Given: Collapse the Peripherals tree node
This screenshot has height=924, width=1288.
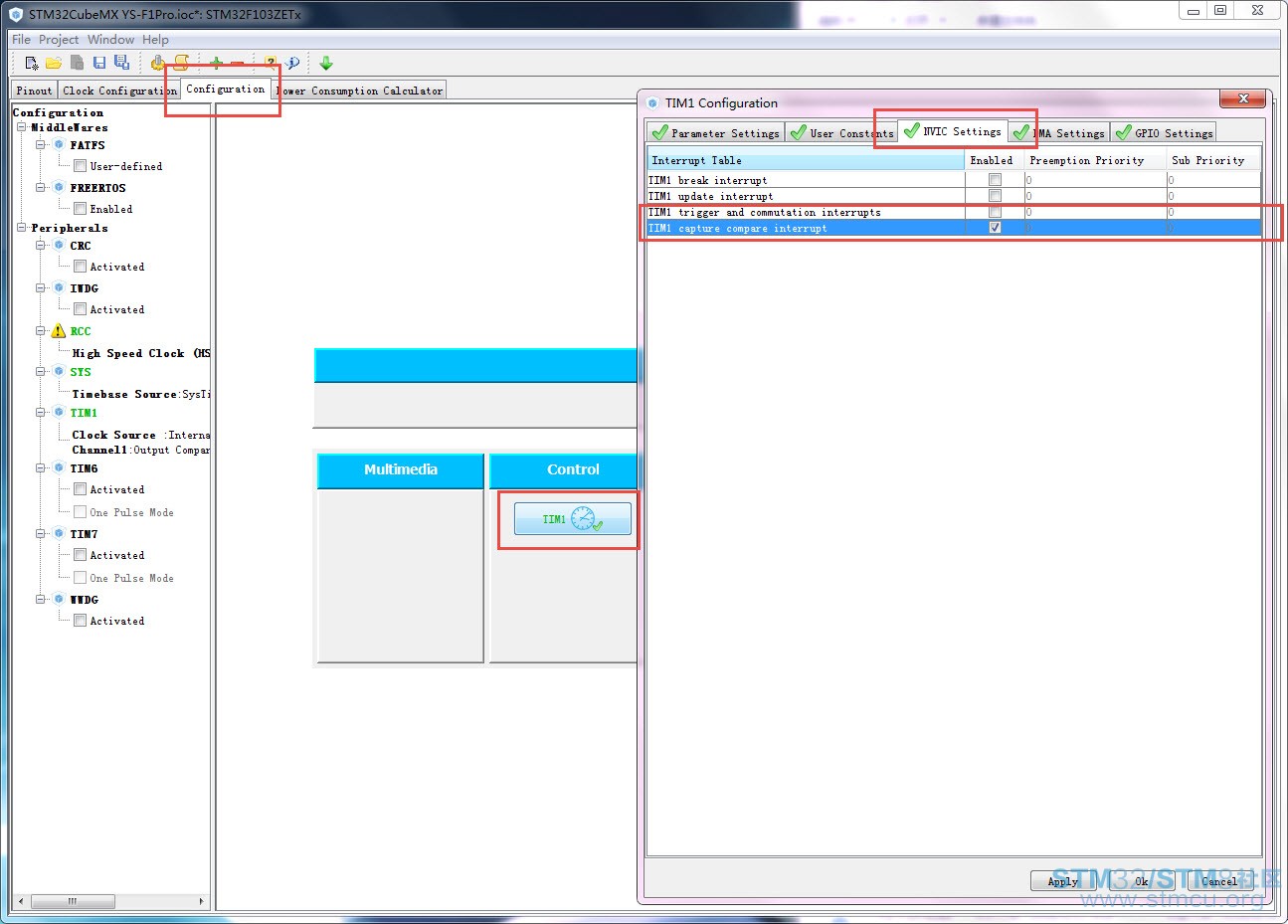Looking at the screenshot, I should (x=21, y=228).
